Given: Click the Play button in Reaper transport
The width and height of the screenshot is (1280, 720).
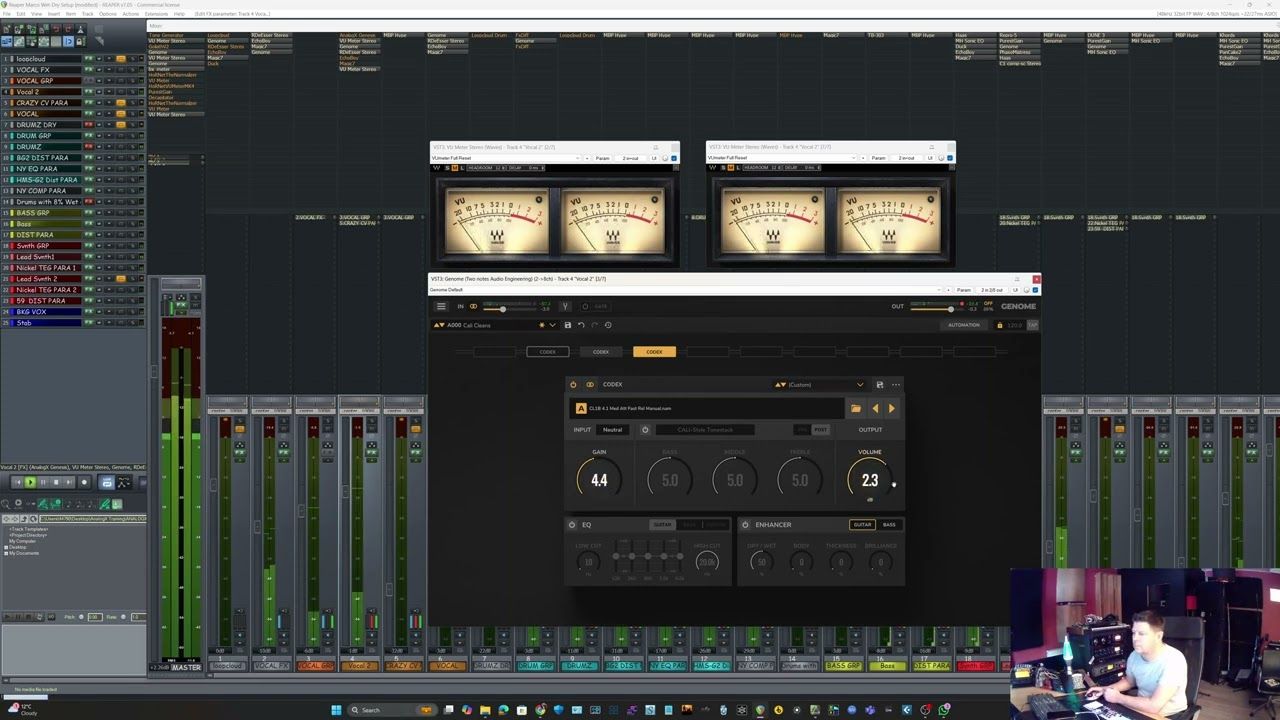Looking at the screenshot, I should click(x=30, y=482).
